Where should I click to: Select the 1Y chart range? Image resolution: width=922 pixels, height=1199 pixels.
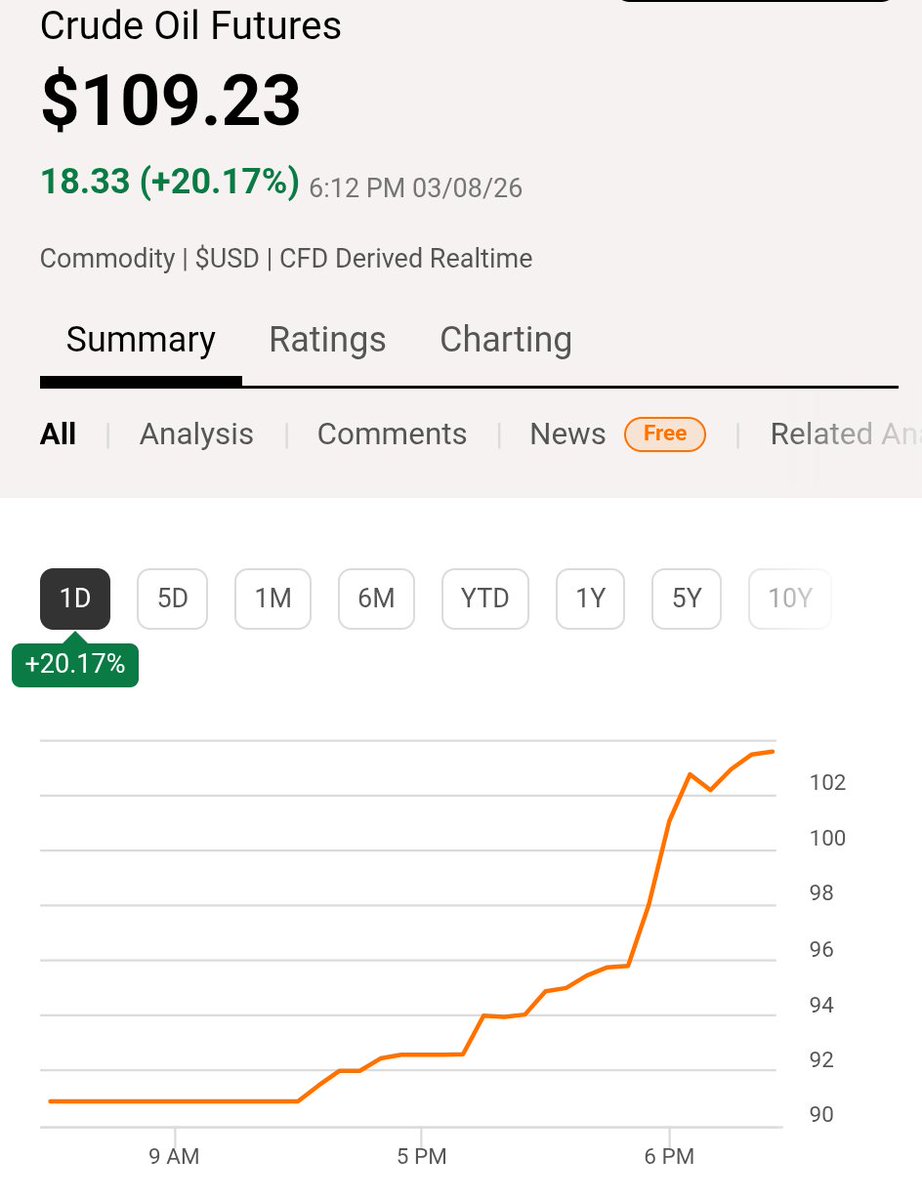pos(590,599)
